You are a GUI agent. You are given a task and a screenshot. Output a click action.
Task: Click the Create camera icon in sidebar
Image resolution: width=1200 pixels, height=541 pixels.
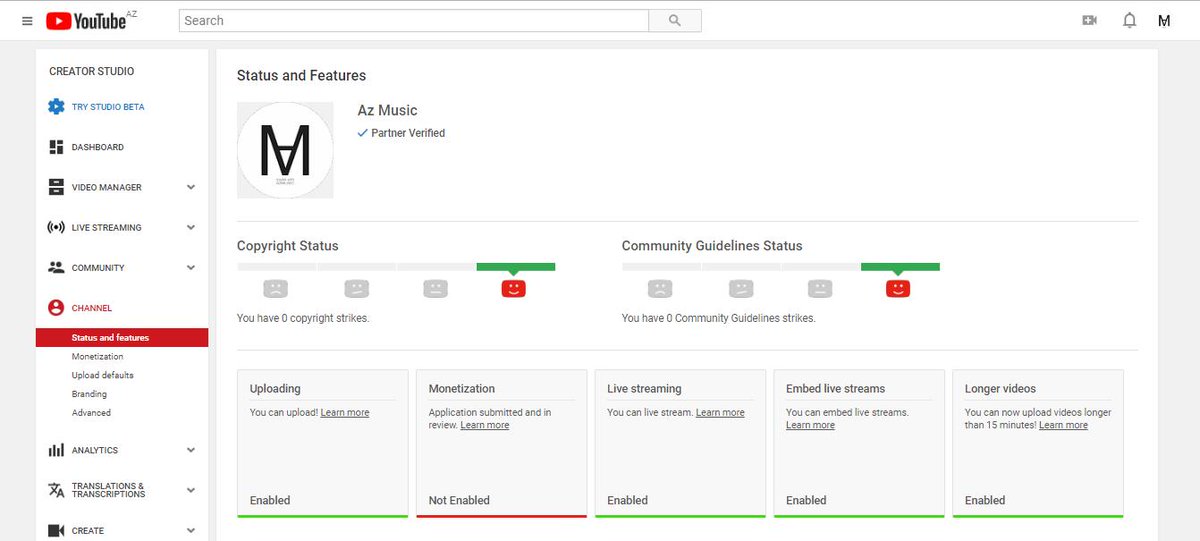(56, 530)
